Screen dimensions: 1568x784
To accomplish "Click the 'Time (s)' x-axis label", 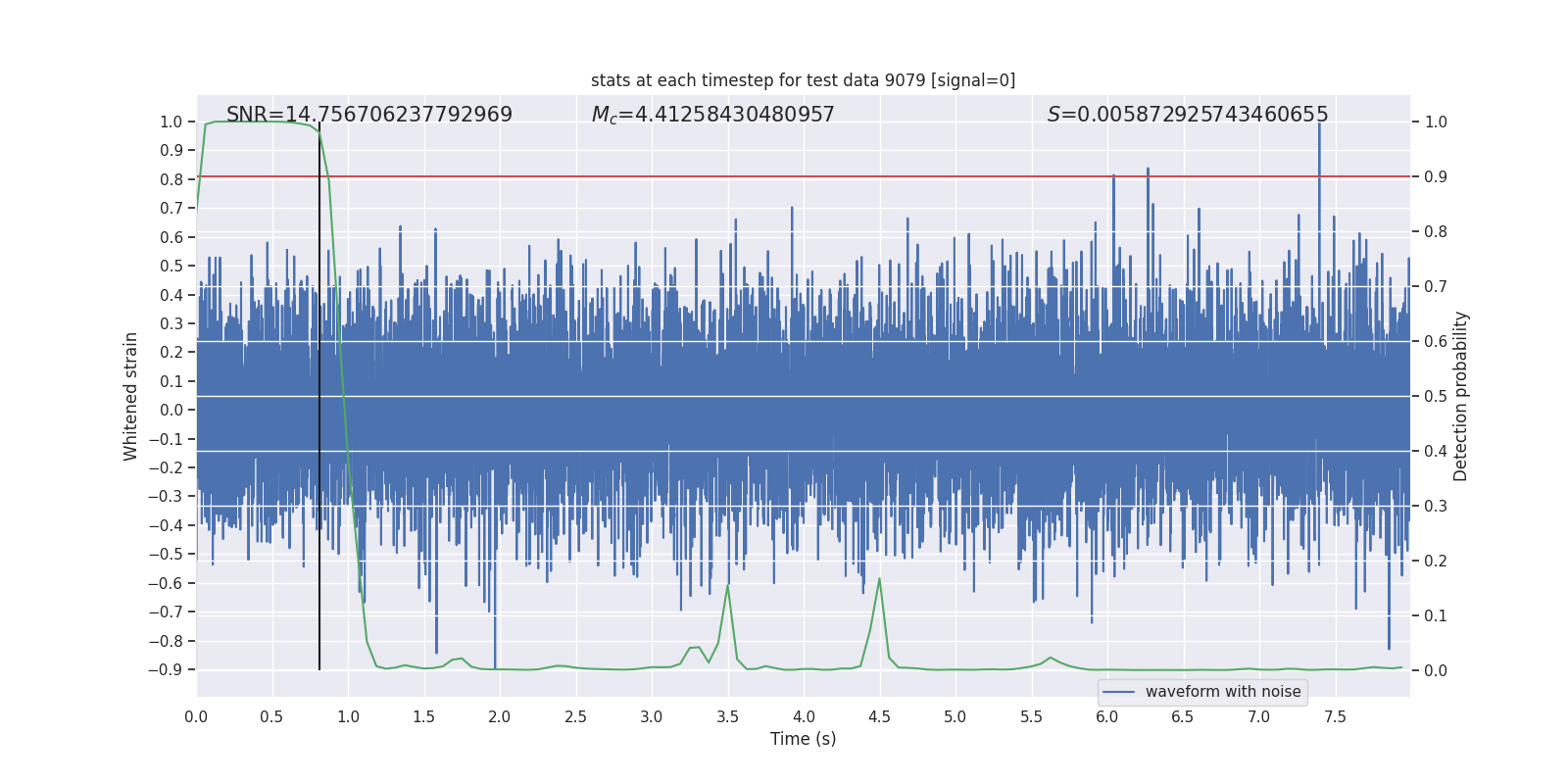I will click(803, 739).
